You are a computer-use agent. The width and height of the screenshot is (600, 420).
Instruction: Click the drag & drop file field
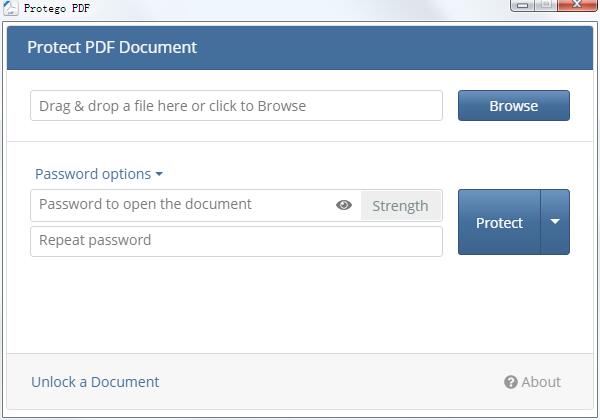point(236,106)
